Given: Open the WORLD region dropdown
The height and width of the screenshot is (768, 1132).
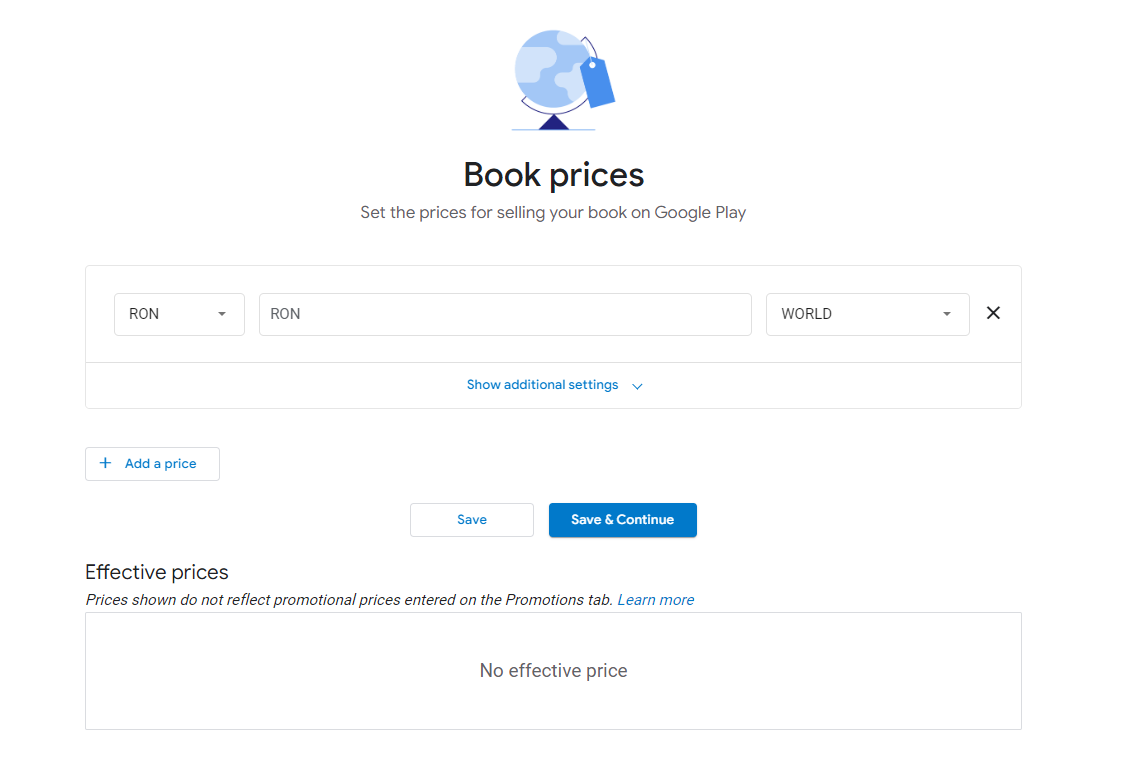Looking at the screenshot, I should pos(867,313).
